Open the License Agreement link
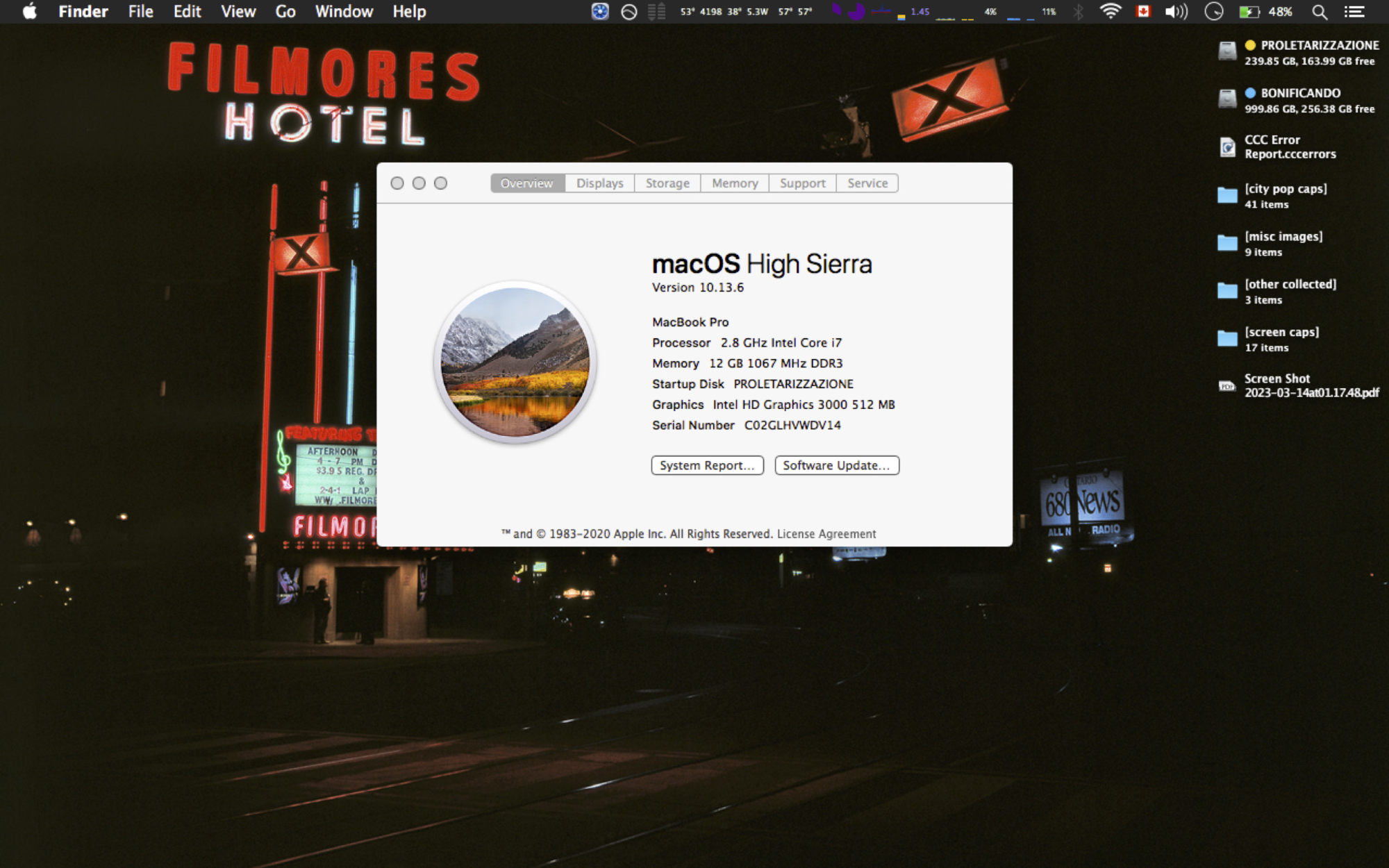Viewport: 1389px width, 868px height. tap(826, 534)
